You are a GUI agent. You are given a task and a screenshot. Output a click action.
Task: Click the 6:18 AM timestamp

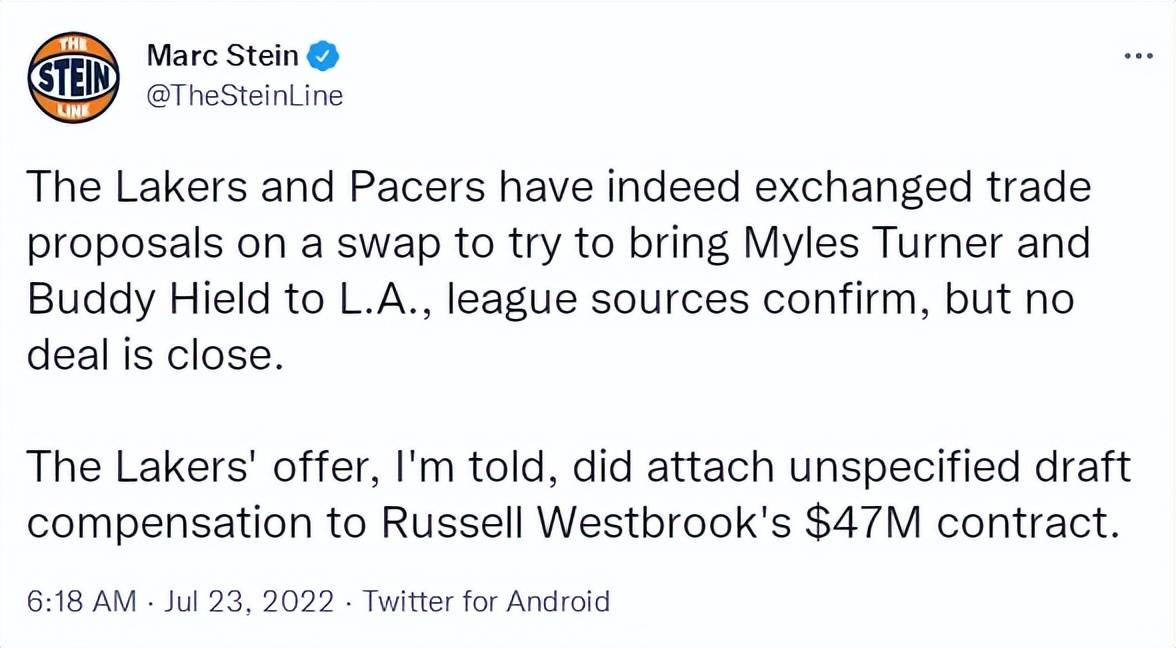[81, 601]
